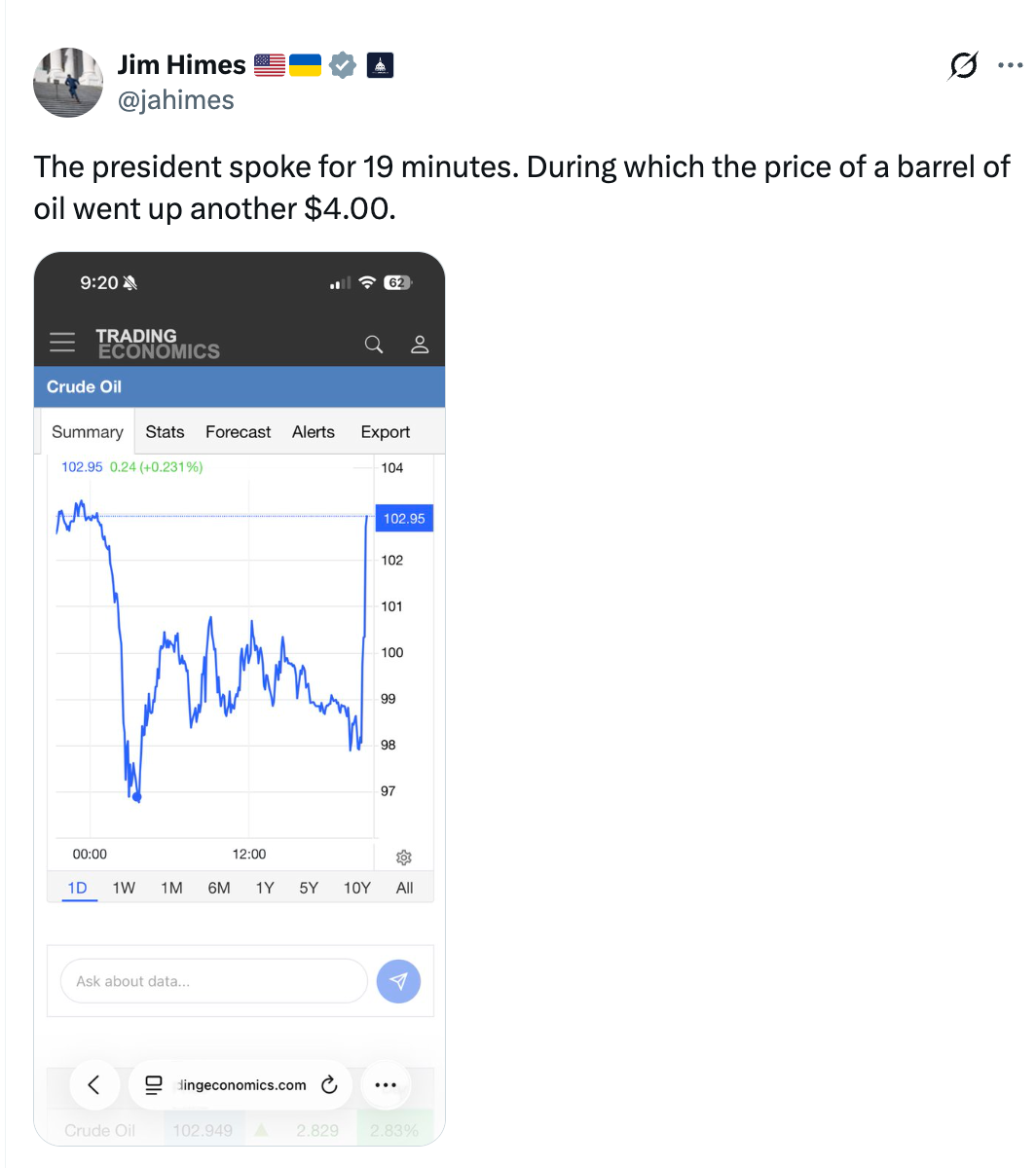Click the @jahimes handle link
The width and height of the screenshot is (1036, 1168).
(175, 99)
